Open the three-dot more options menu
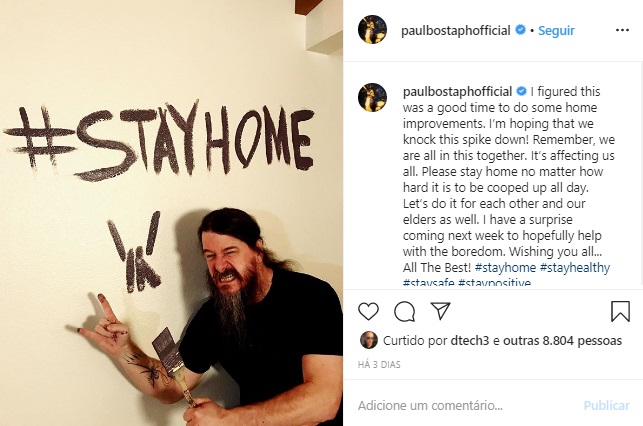This screenshot has width=643, height=426. coord(622,30)
